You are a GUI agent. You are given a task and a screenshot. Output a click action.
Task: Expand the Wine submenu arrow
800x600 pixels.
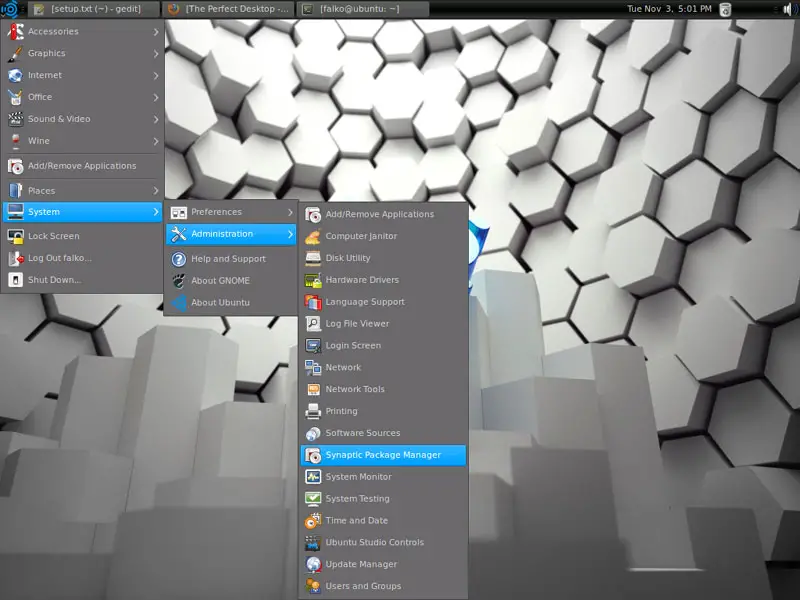click(x=156, y=141)
